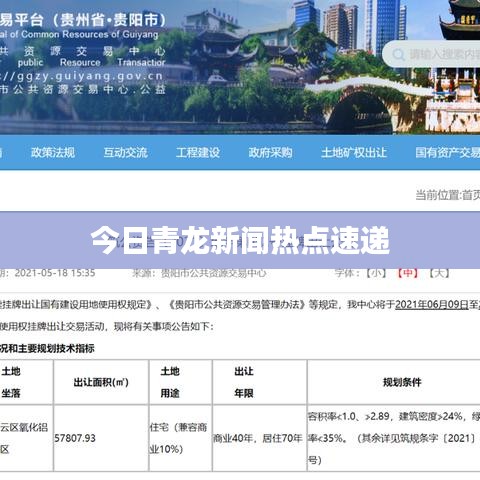The width and height of the screenshot is (480, 480).
Task: Set font size to 大
Action: click(439, 273)
